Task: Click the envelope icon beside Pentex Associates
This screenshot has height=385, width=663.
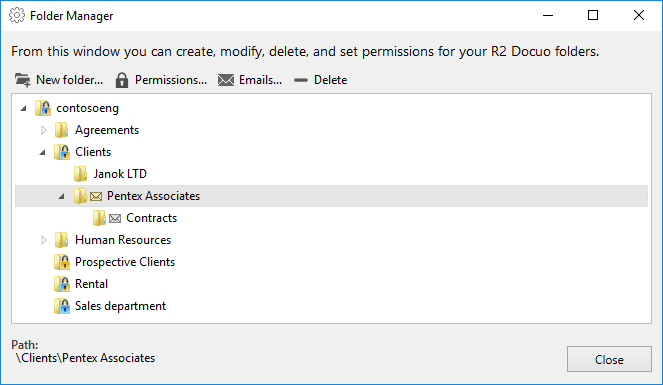Action: [96, 197]
